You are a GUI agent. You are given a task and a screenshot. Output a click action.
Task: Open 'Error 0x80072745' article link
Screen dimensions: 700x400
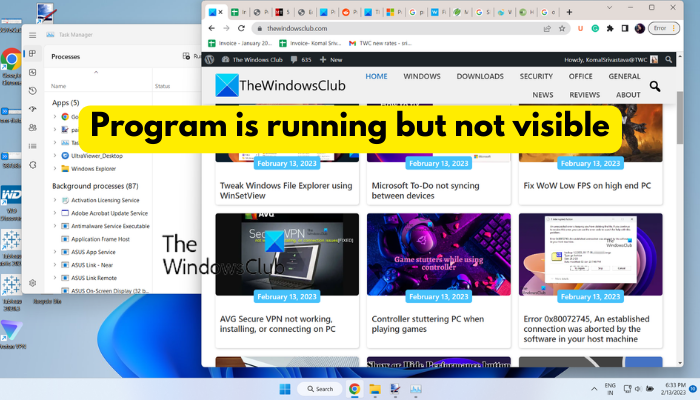586,329
